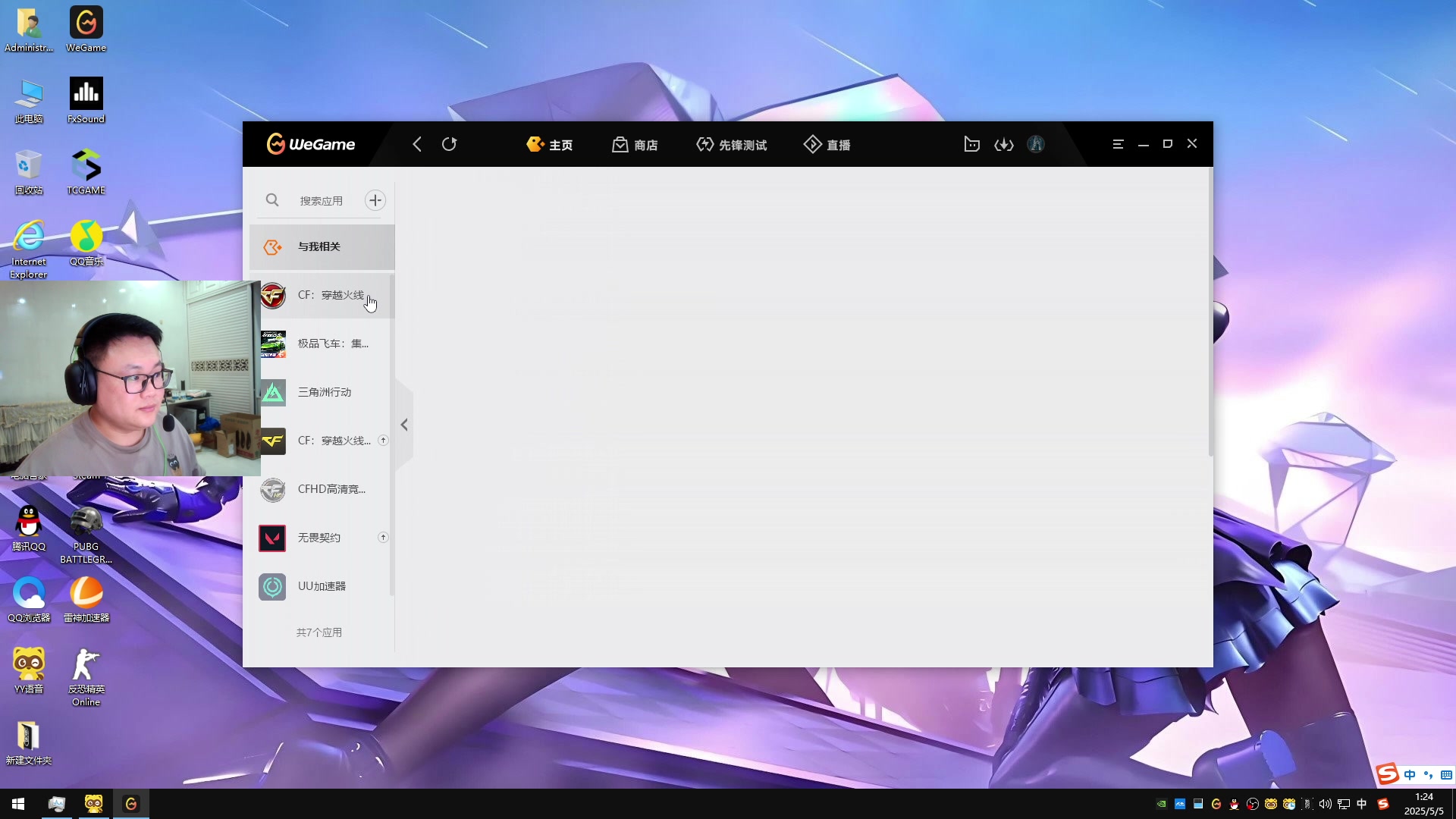Open the Windows Start menu
The height and width of the screenshot is (819, 1456).
(18, 804)
